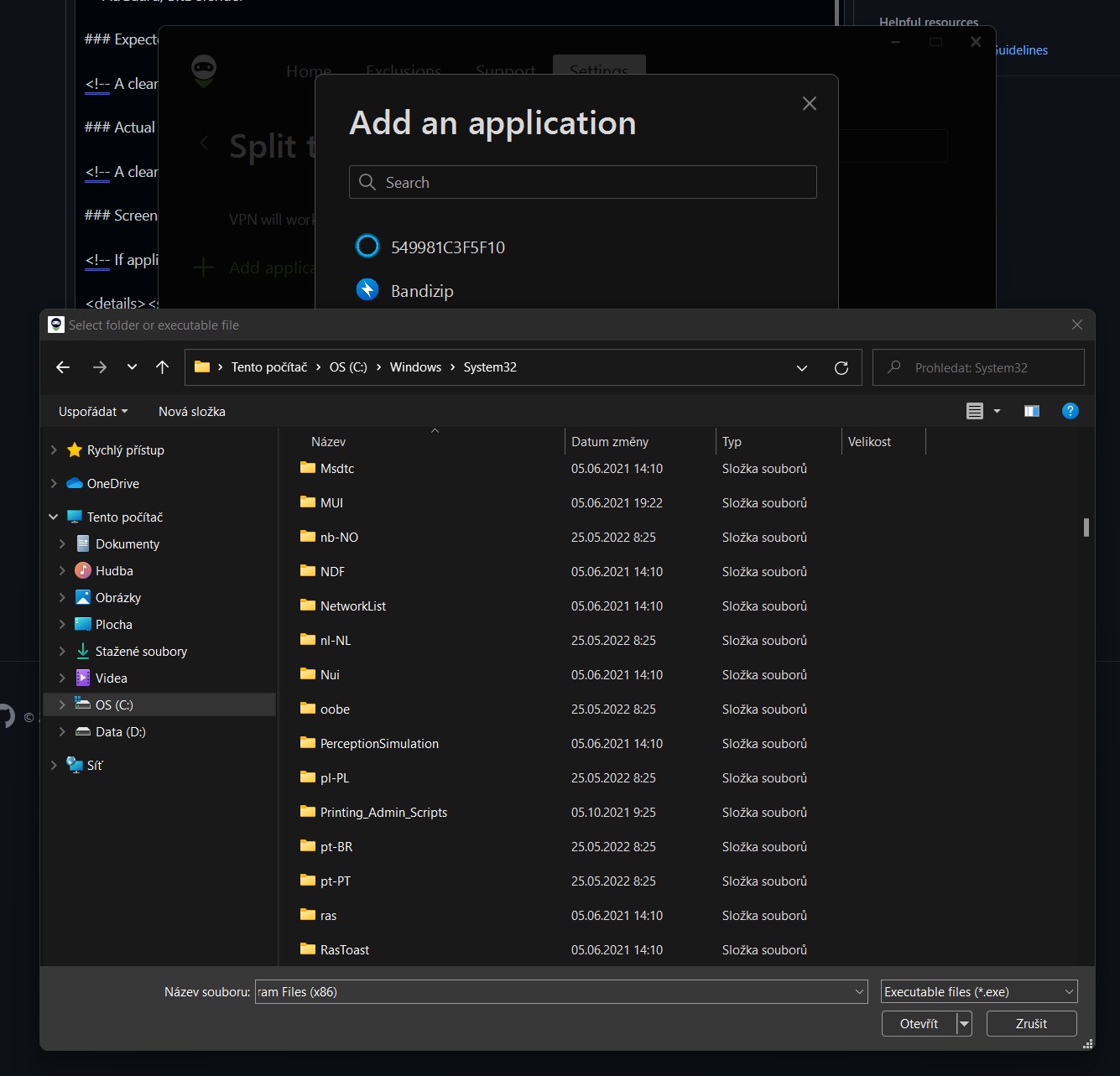Close the Add an application dialog
Image resolution: width=1120 pixels, height=1076 pixels.
pos(809,103)
